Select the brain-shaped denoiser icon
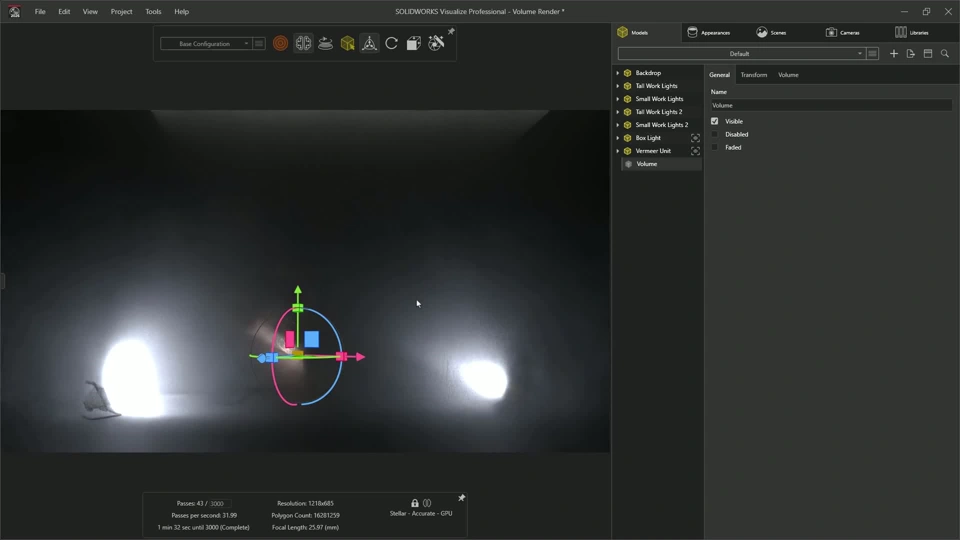 (x=303, y=43)
